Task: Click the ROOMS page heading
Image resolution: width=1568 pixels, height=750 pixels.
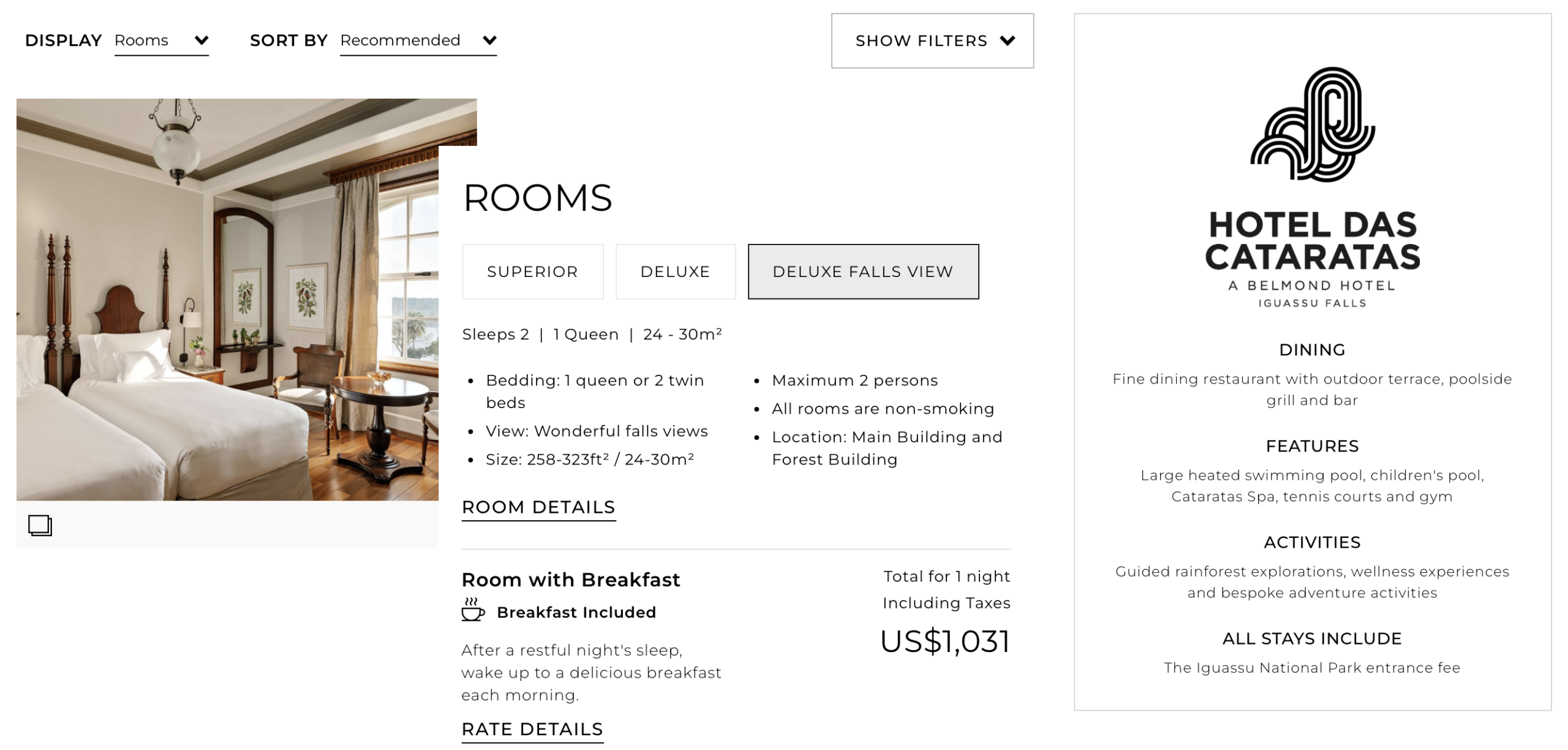Action: (x=537, y=198)
